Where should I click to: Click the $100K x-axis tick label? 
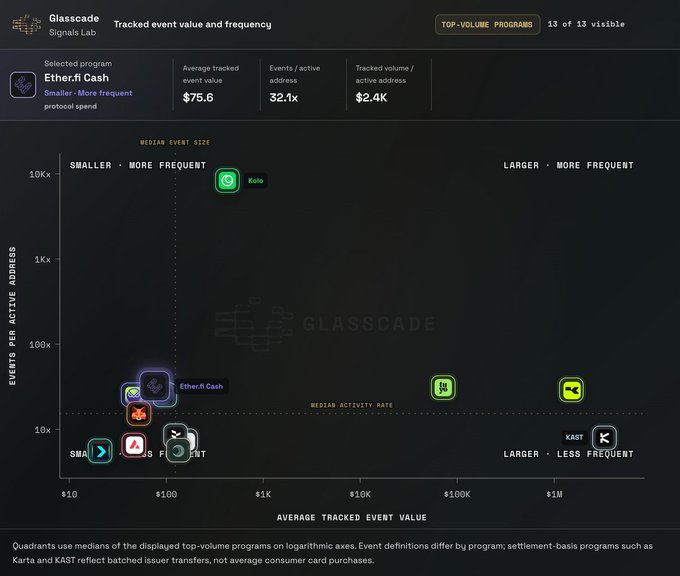point(457,494)
